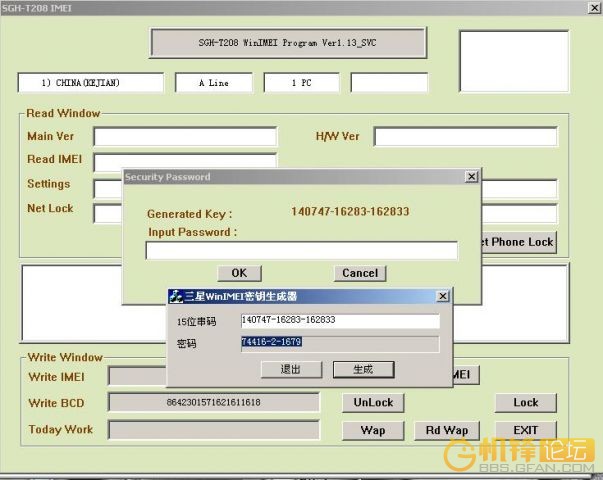
Task: Click the Wap button
Action: (x=373, y=430)
